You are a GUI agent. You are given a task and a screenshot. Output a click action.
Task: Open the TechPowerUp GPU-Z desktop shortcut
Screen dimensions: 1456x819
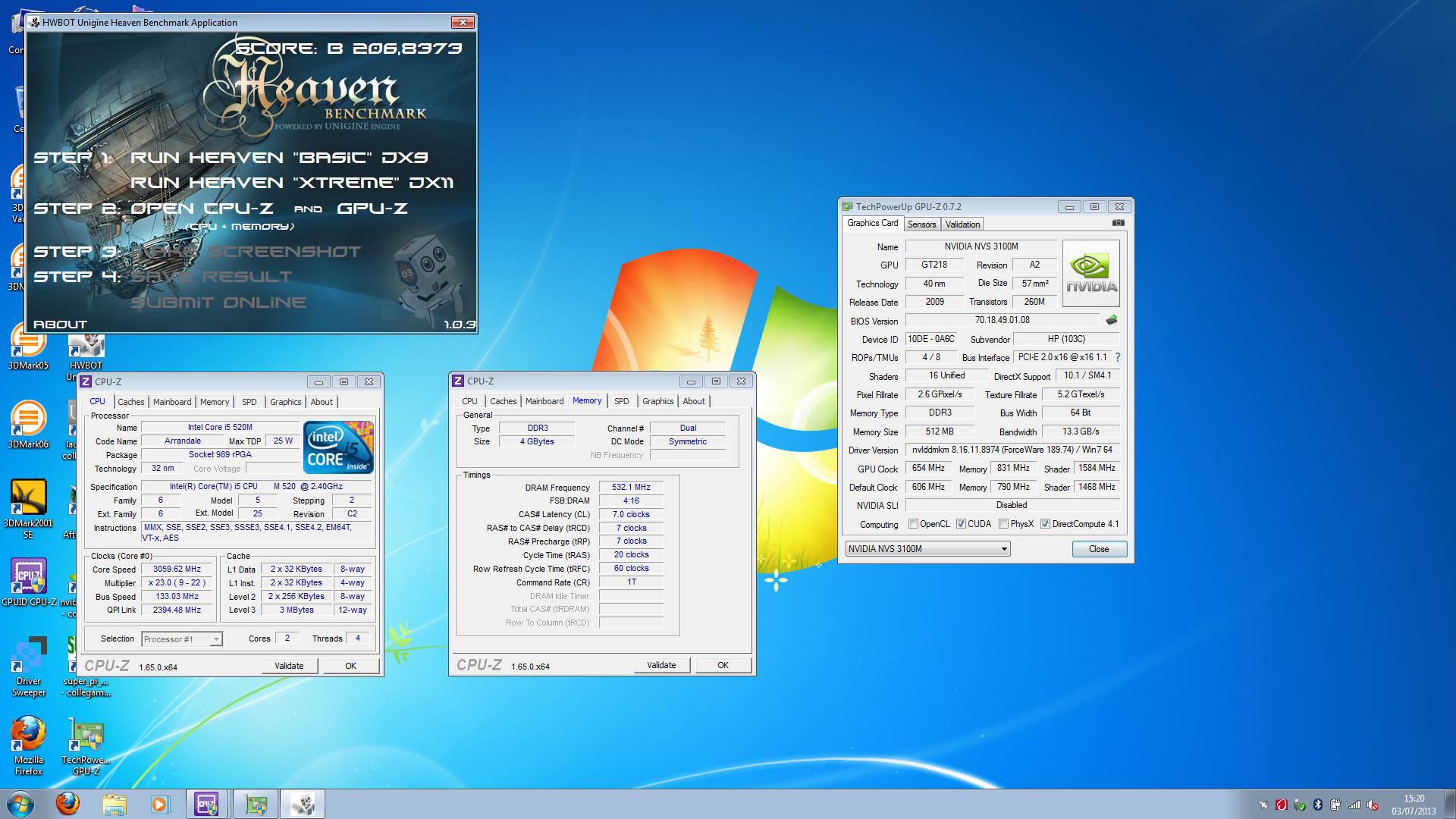point(86,746)
